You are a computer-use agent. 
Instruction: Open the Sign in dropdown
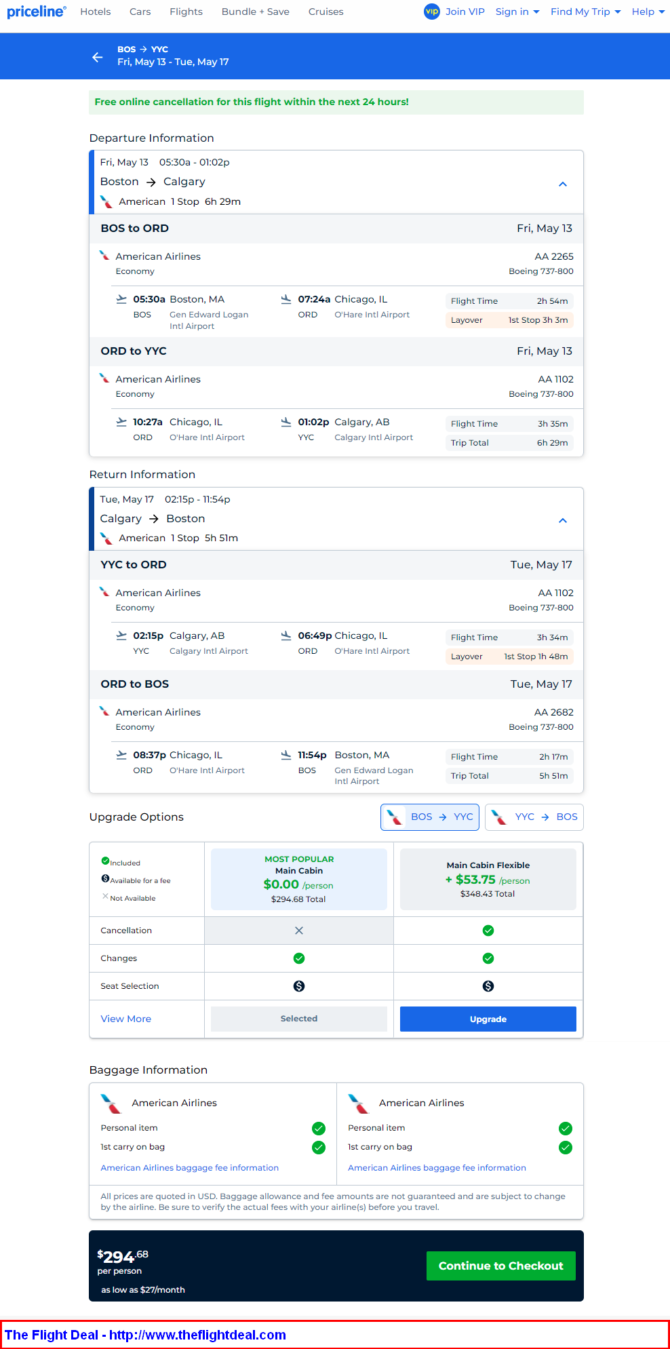(x=517, y=12)
